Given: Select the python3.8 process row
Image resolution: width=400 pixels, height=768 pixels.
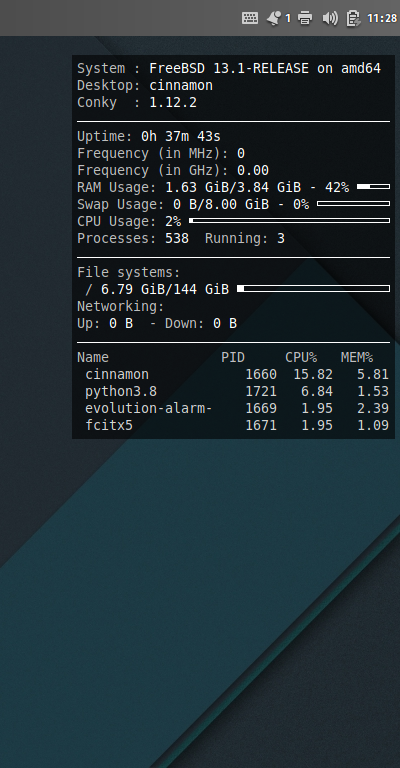Looking at the screenshot, I should coord(233,391).
